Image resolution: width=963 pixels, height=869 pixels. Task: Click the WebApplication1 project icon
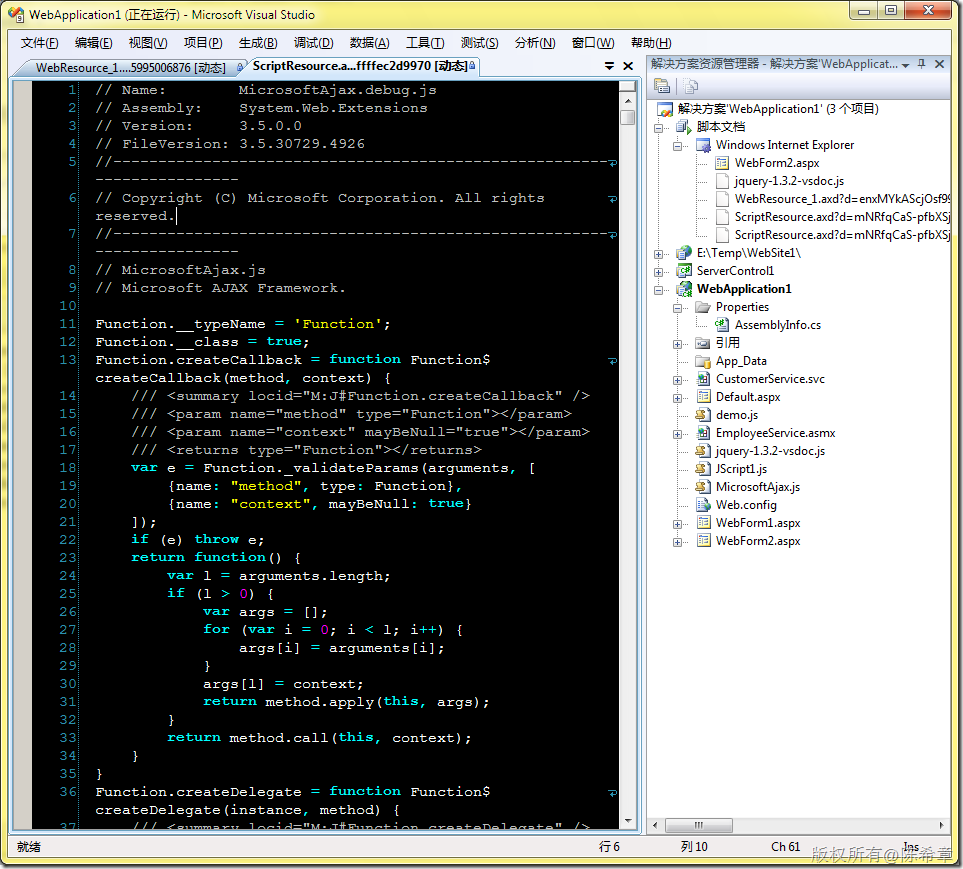coord(684,289)
